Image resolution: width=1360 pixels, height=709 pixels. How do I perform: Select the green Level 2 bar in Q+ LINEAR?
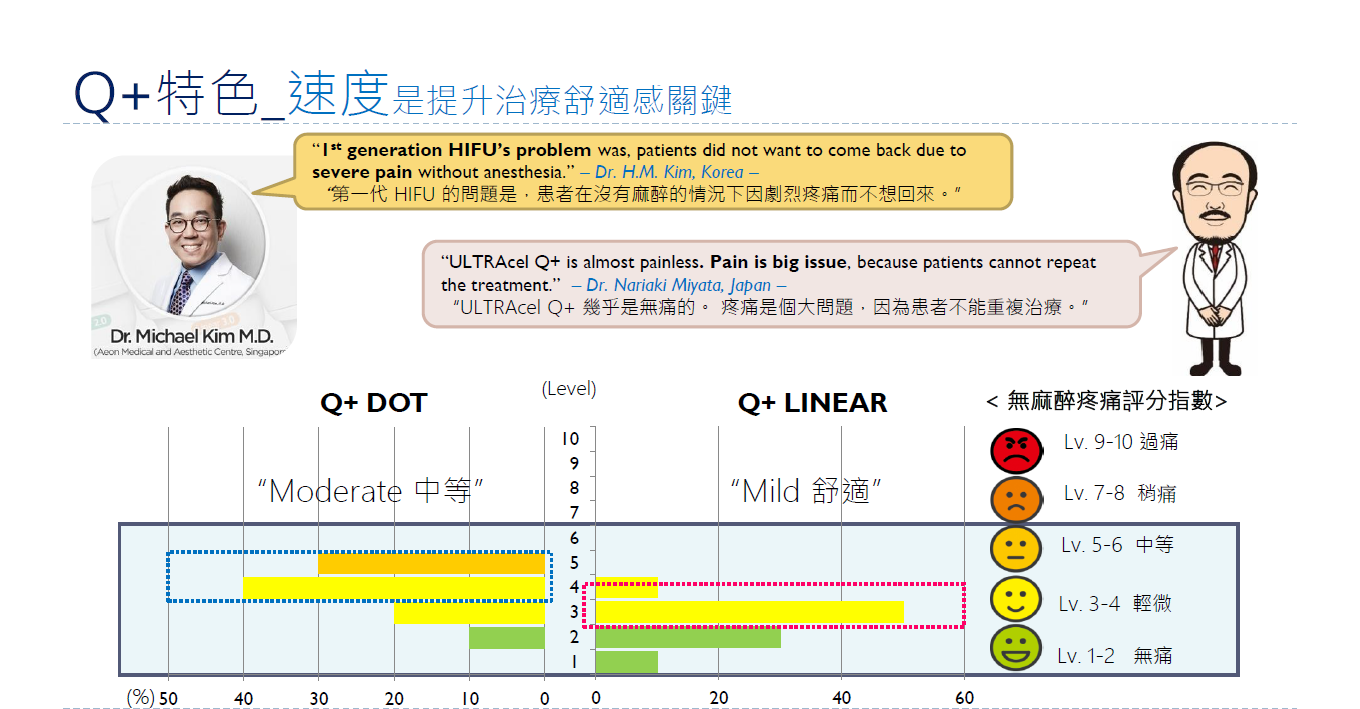point(688,637)
